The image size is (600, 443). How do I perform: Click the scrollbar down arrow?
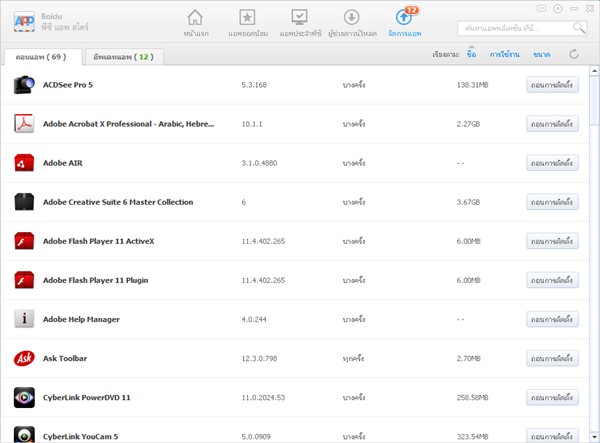(594, 437)
